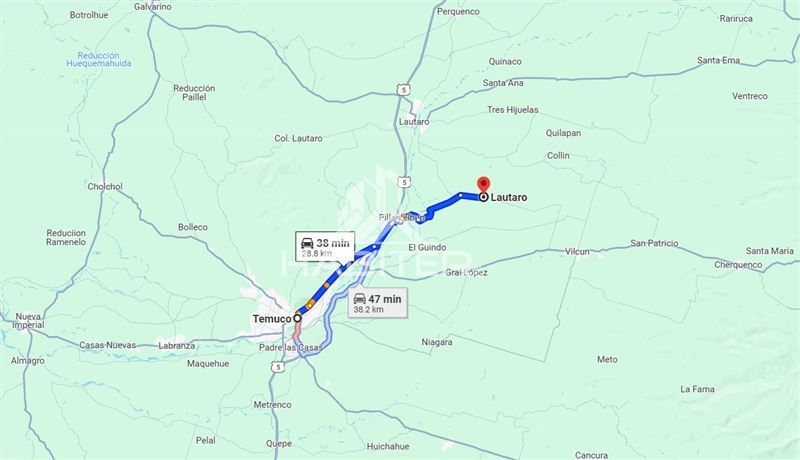Image resolution: width=800 pixels, height=460 pixels.
Task: Click the Nueva Imperial town label
Action: click(28, 321)
